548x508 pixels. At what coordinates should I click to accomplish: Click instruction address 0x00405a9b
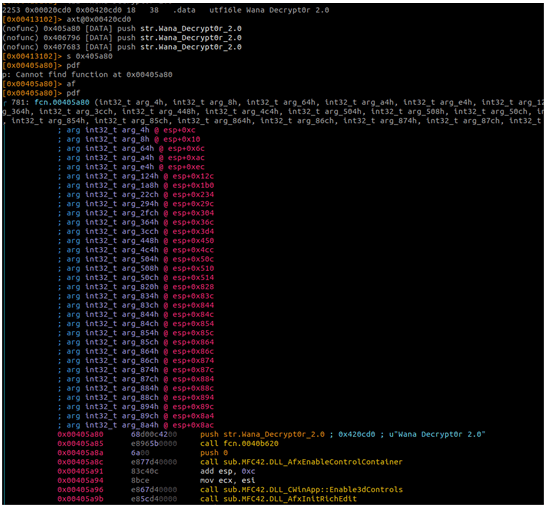click(x=80, y=499)
